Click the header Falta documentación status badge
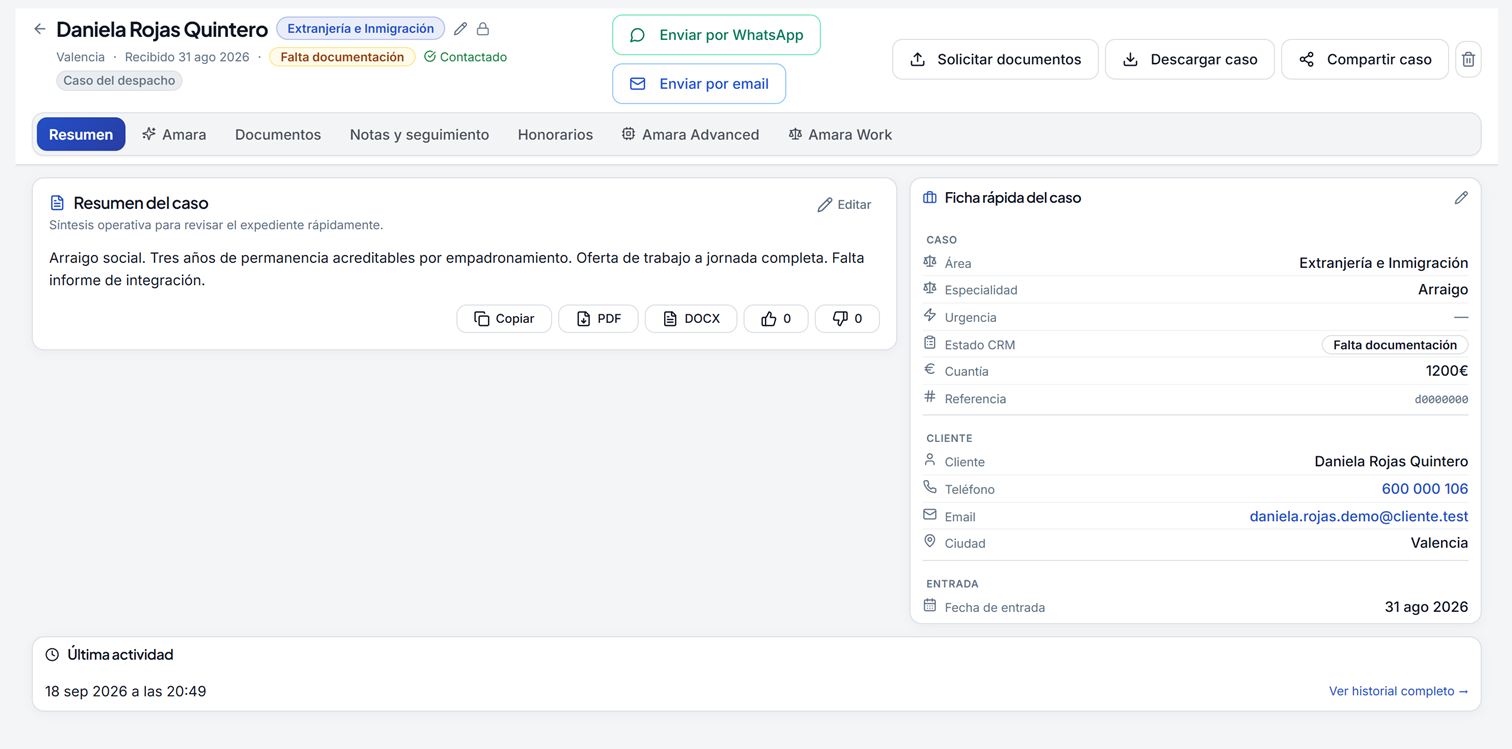Viewport: 1512px width, 749px height. pos(342,57)
